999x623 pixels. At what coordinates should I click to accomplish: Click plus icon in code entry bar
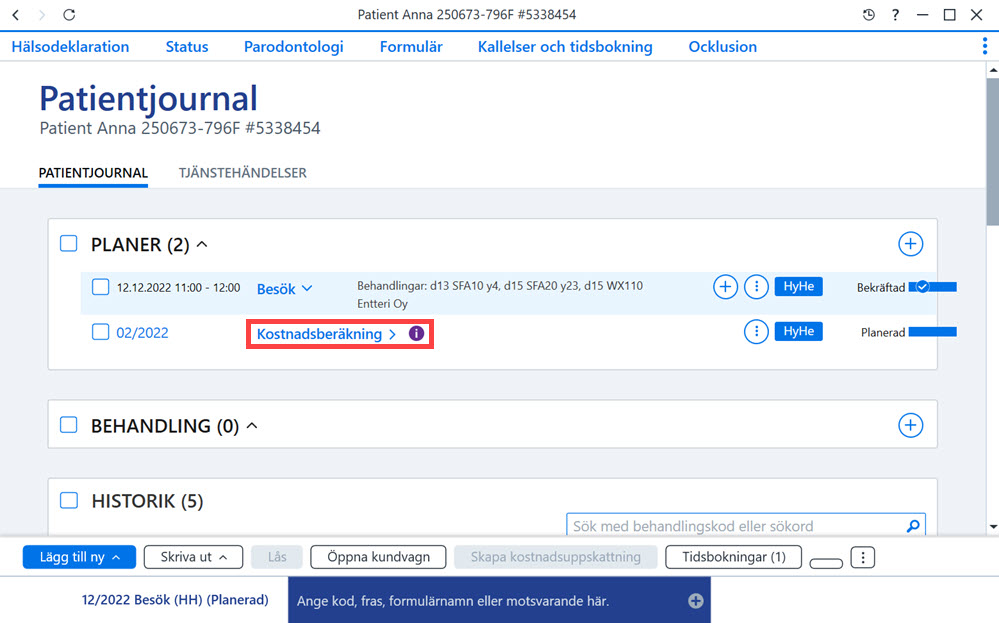click(696, 601)
